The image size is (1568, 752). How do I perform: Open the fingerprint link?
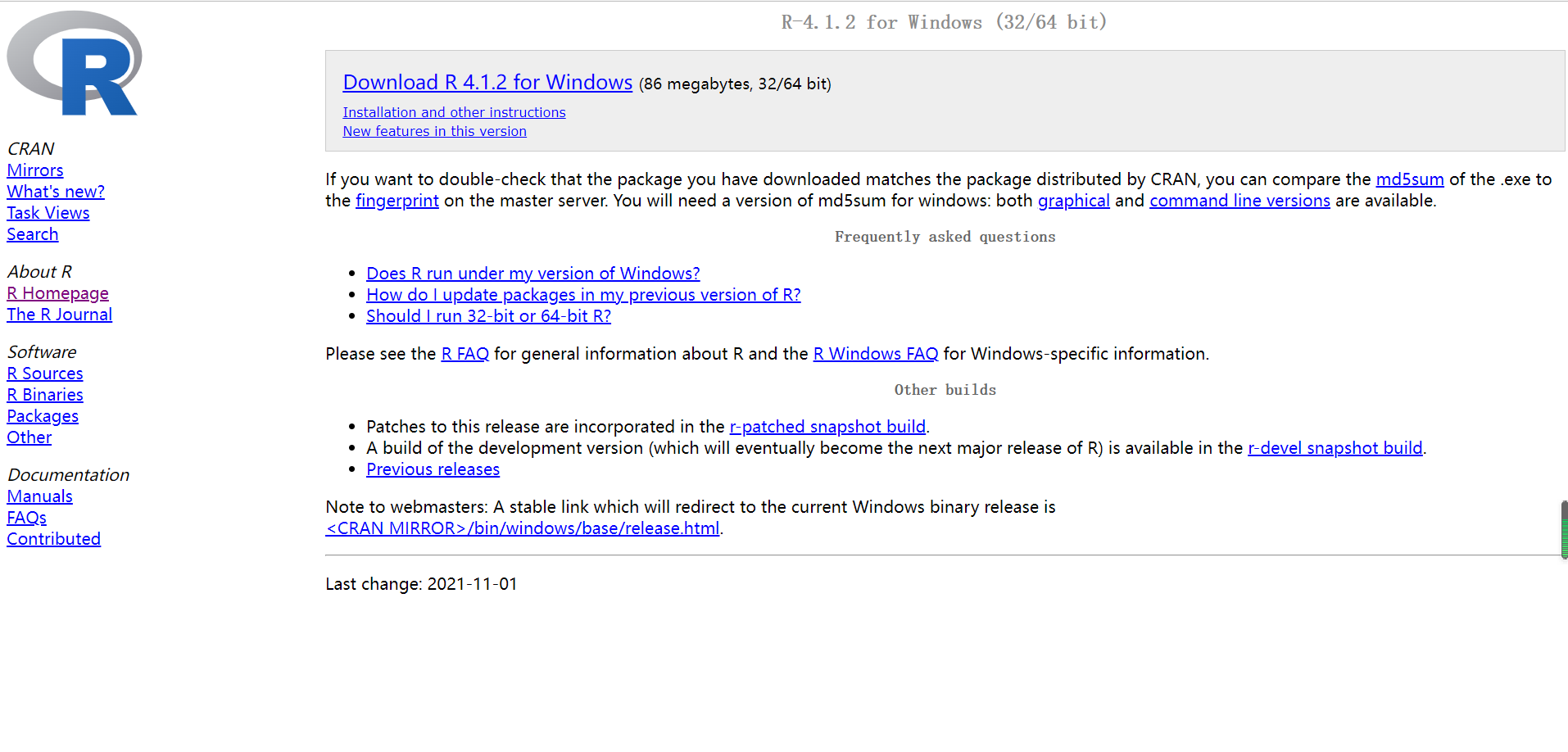click(397, 201)
